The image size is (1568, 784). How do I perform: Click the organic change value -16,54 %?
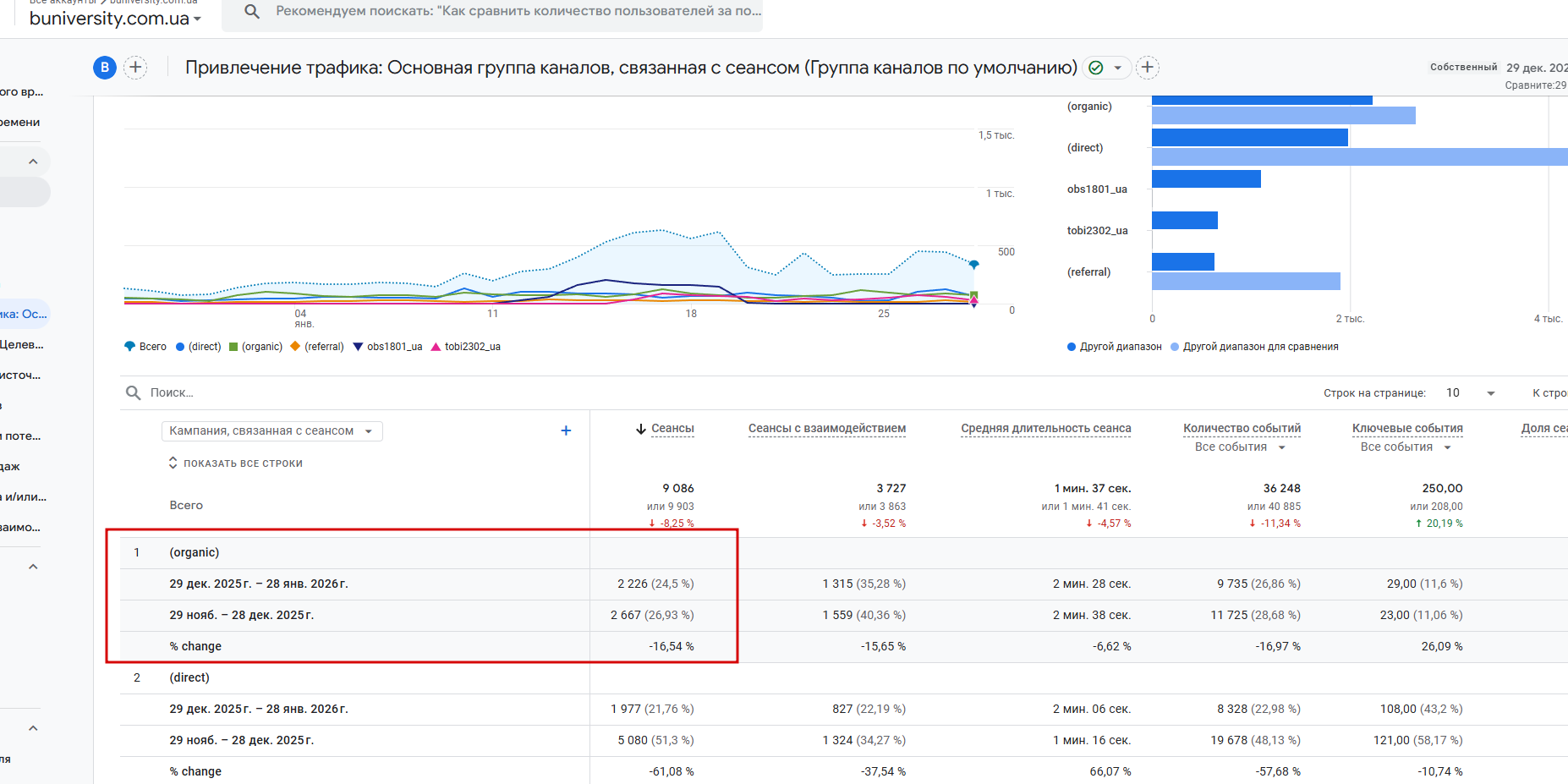click(x=672, y=647)
